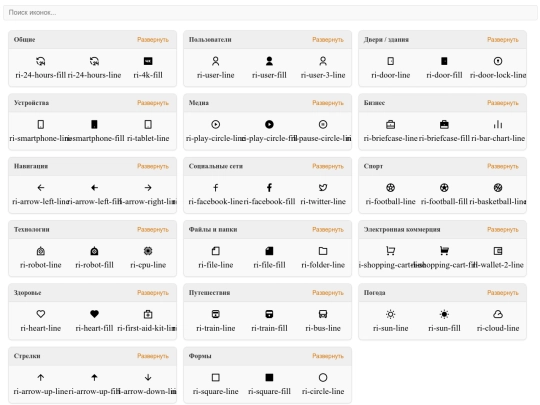The image size is (540, 405).
Task: Select the ri-facebook-fill icon
Action: pyautogui.click(x=269, y=188)
